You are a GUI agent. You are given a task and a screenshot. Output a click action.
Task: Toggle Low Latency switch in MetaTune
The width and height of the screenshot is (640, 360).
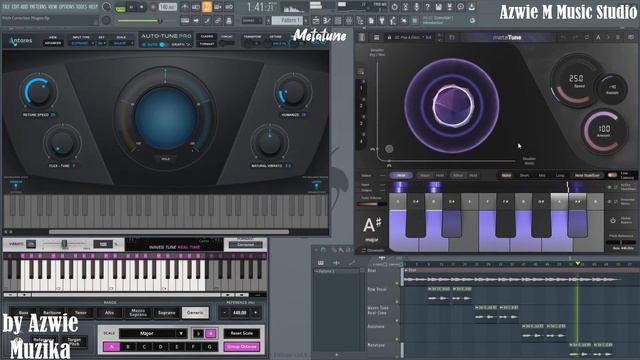[612, 175]
